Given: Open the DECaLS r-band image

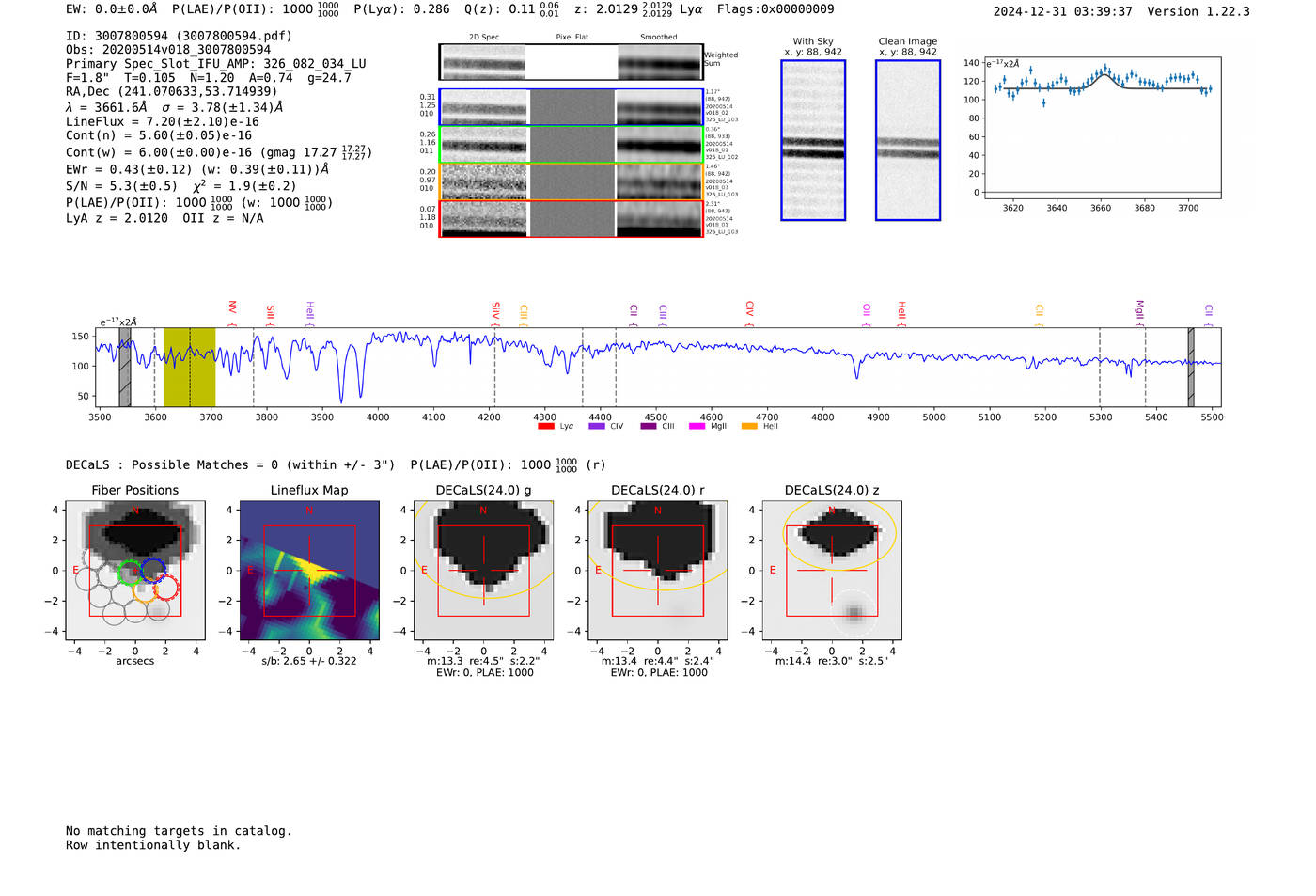Looking at the screenshot, I should coord(657,571).
